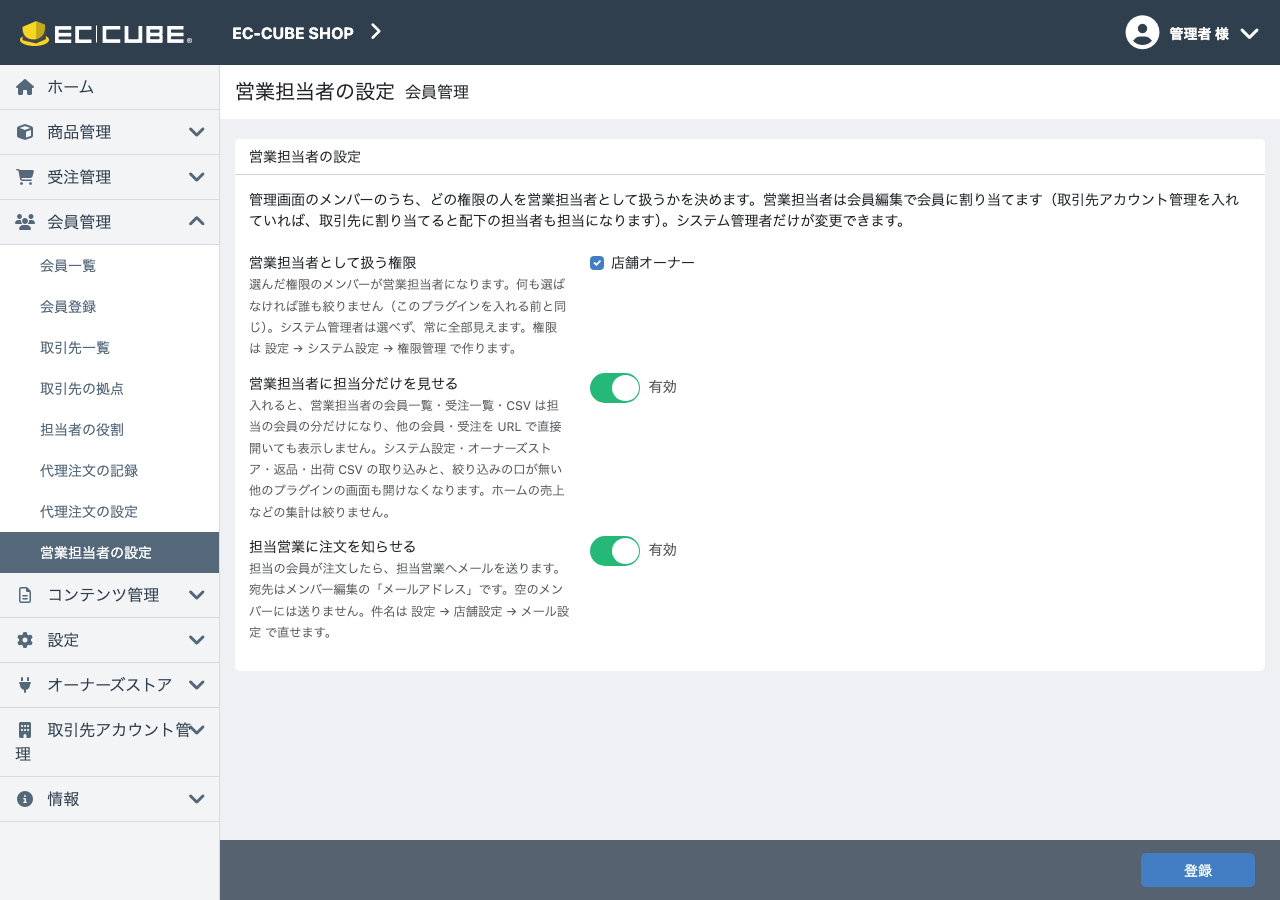Collapse the 会員管理 menu chevron

(x=197, y=221)
